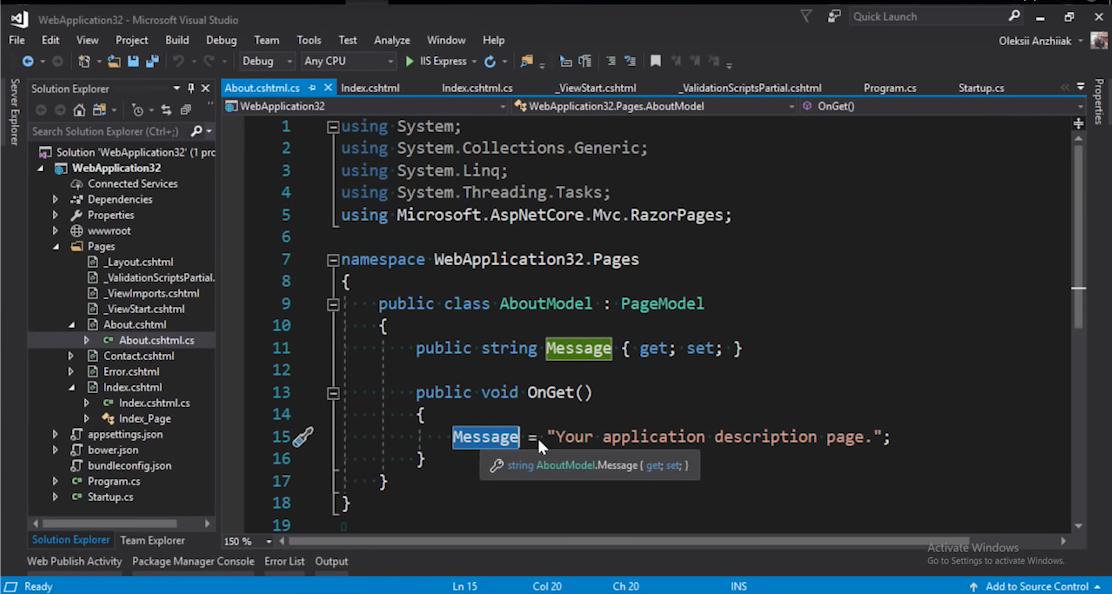
Task: Click Sync with Active Document icon
Action: tap(166, 110)
